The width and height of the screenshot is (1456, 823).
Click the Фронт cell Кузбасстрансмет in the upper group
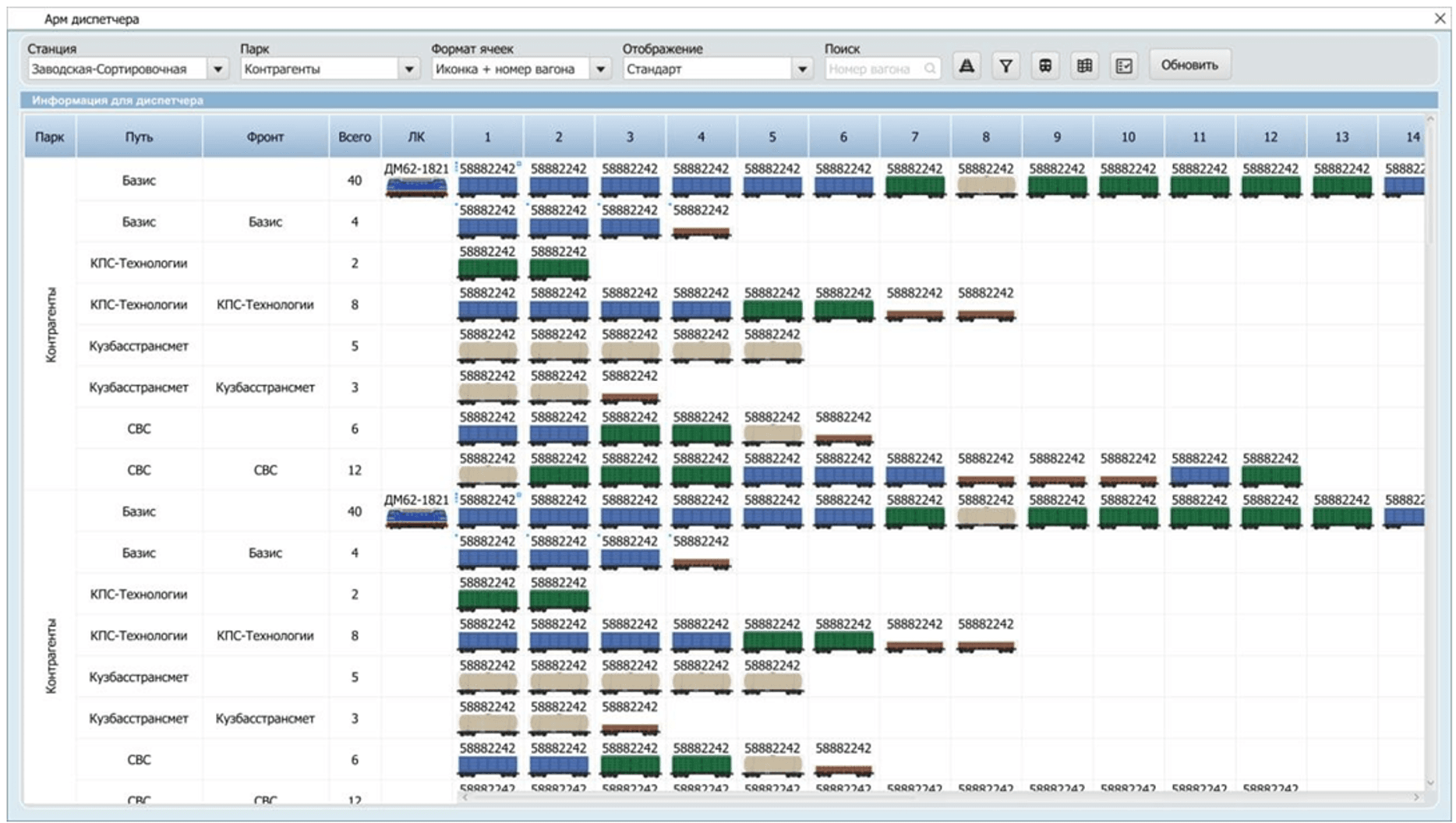tap(265, 387)
